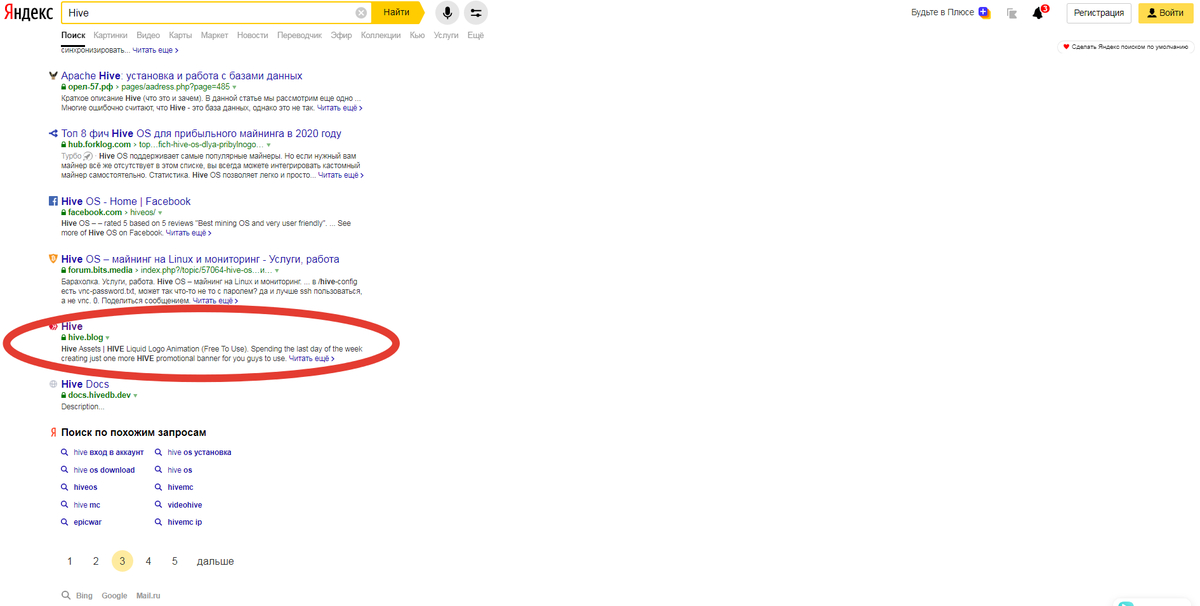Open the dropdown arrow after forum.bits.media URL
Screen dimensions: 1200x606
pos(276,271)
